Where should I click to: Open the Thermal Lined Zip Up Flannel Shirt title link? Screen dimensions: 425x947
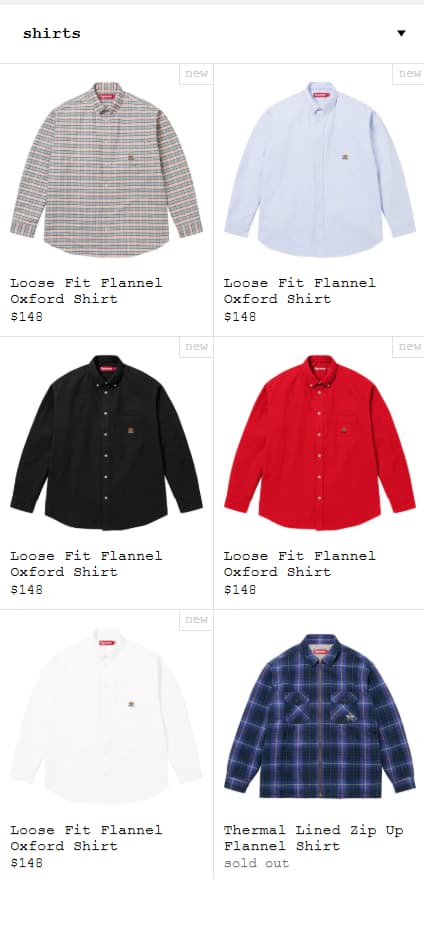click(x=313, y=838)
